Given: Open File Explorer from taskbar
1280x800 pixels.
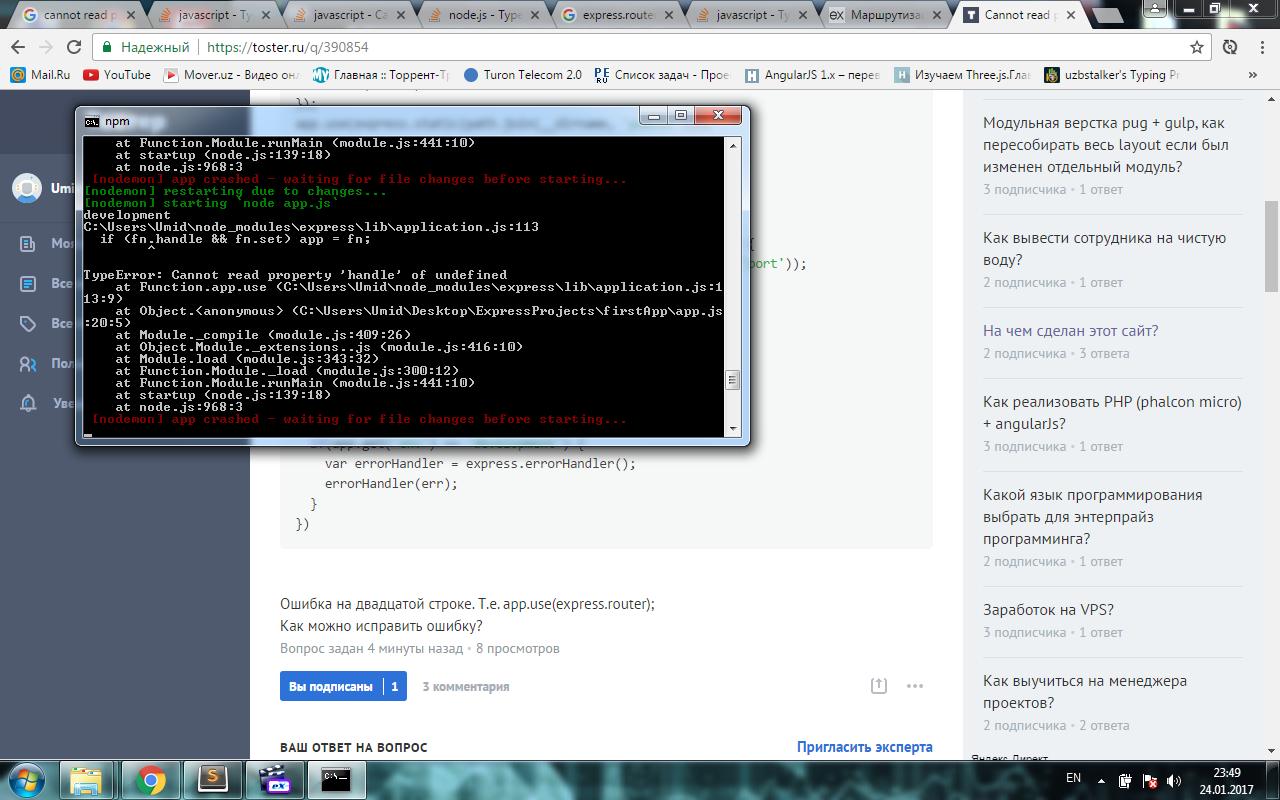Looking at the screenshot, I should click(87, 779).
